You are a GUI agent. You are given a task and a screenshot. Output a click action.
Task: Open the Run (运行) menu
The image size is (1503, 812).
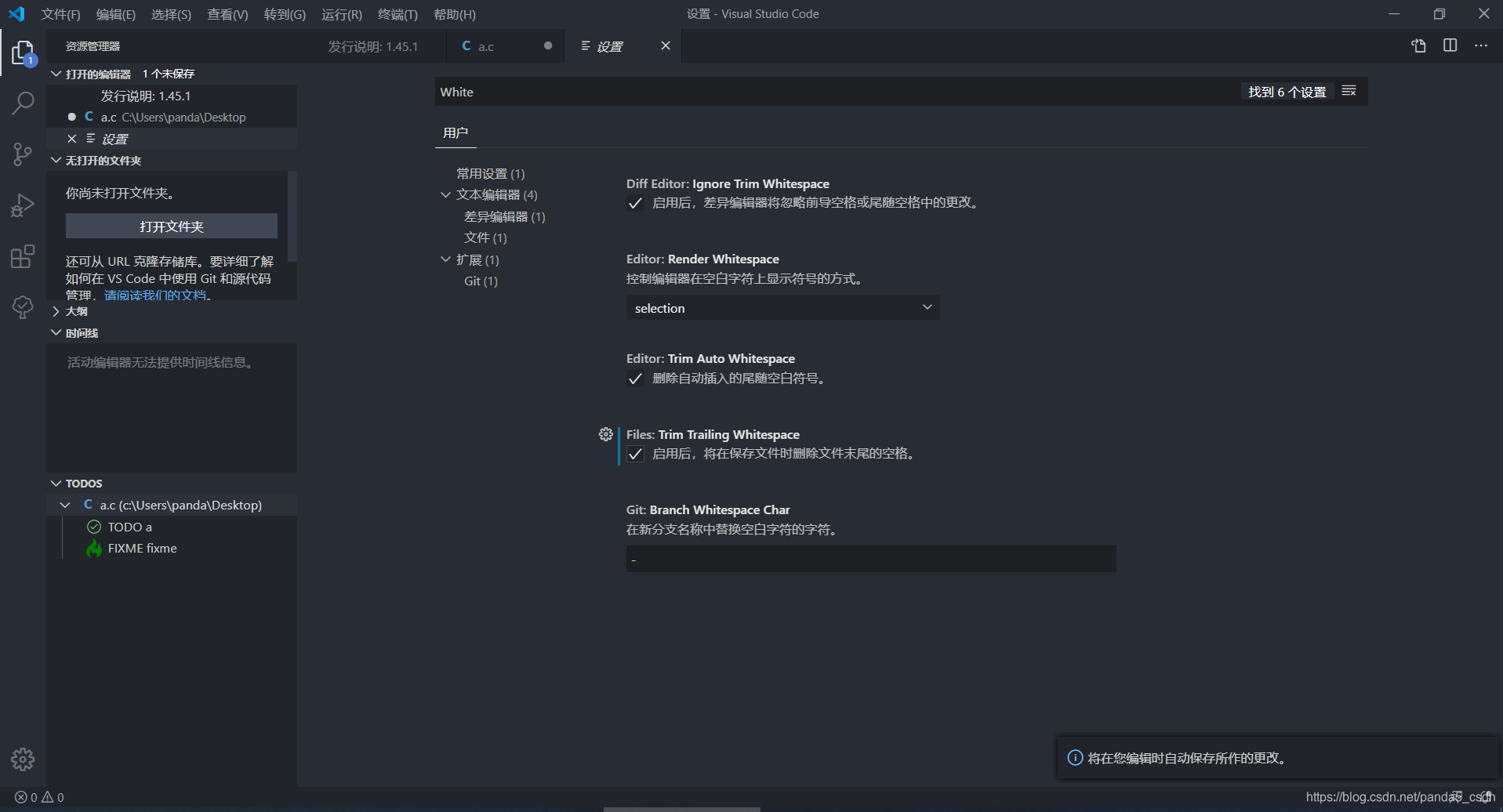coord(342,14)
